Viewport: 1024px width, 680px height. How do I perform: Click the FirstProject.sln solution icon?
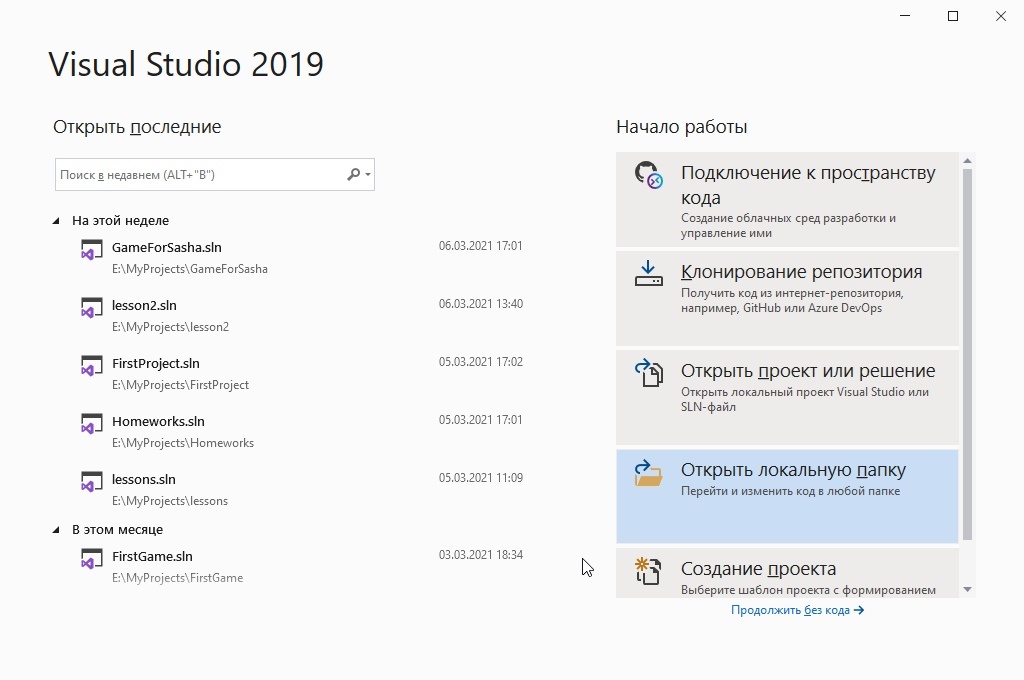pos(91,366)
